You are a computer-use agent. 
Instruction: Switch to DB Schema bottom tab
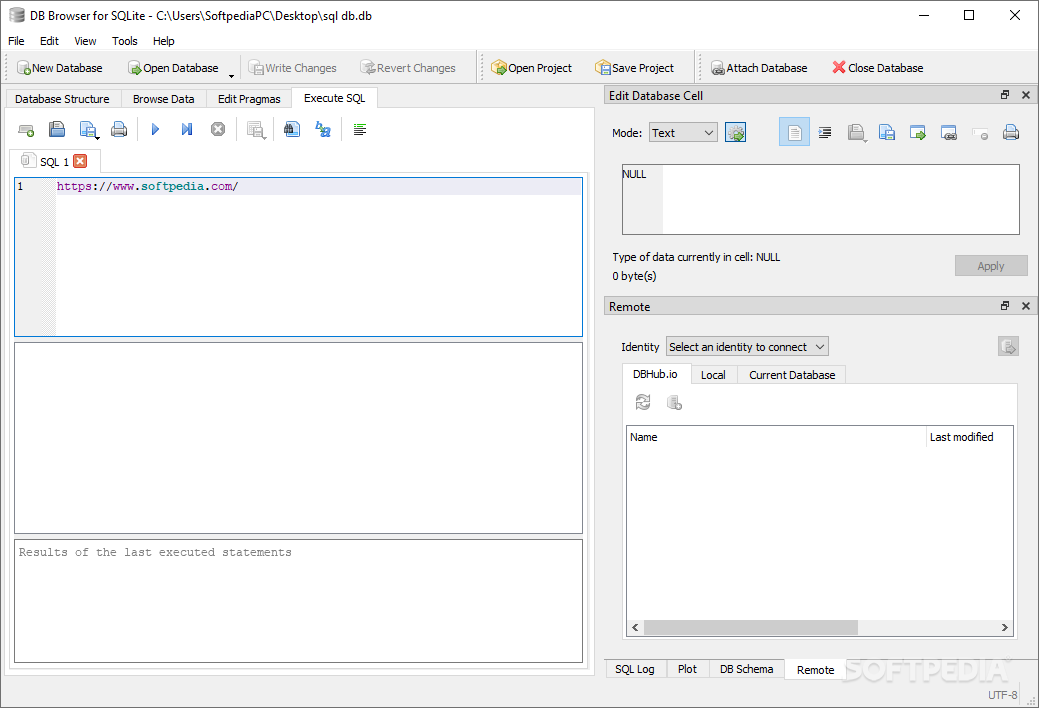(x=746, y=669)
